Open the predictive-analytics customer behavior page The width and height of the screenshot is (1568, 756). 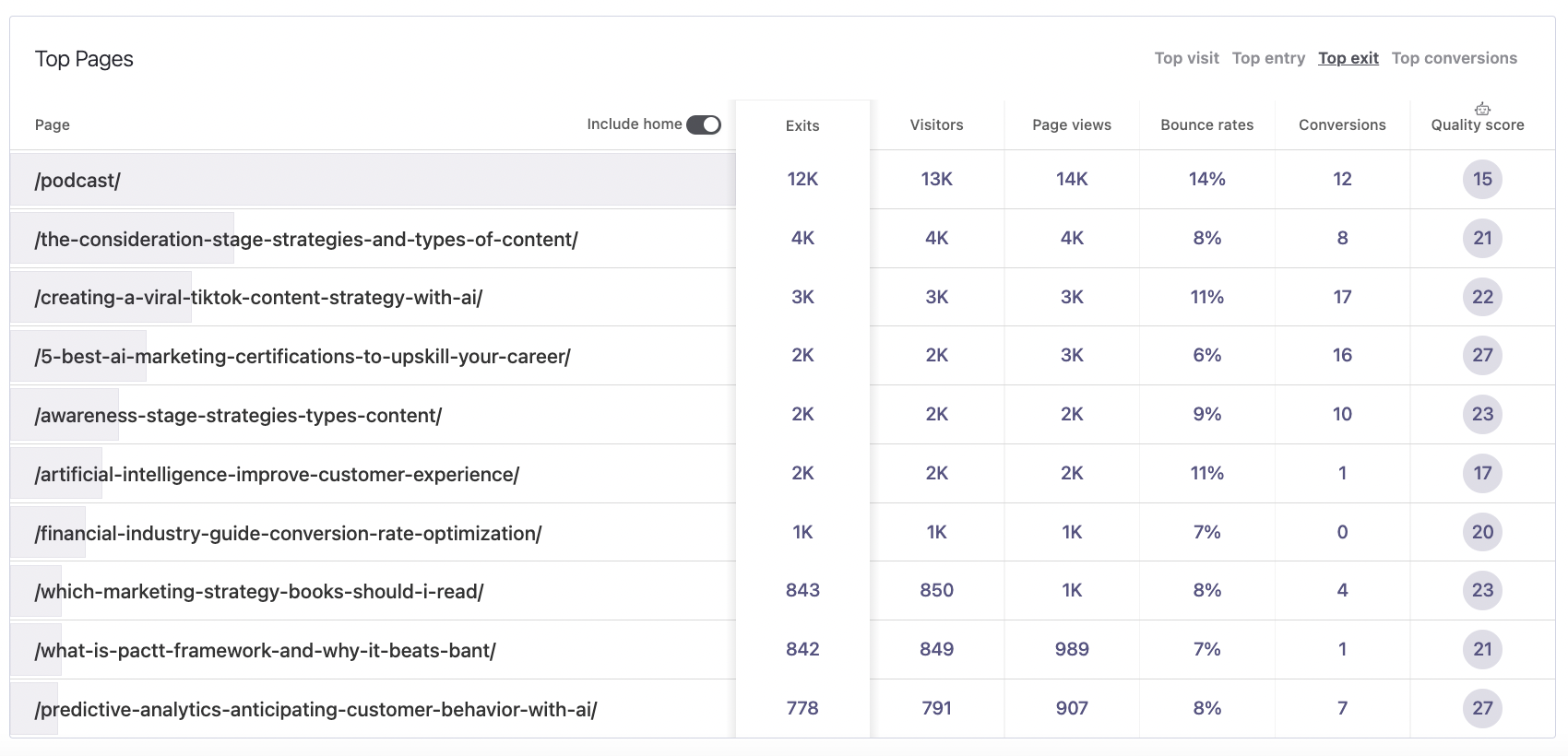click(x=315, y=710)
